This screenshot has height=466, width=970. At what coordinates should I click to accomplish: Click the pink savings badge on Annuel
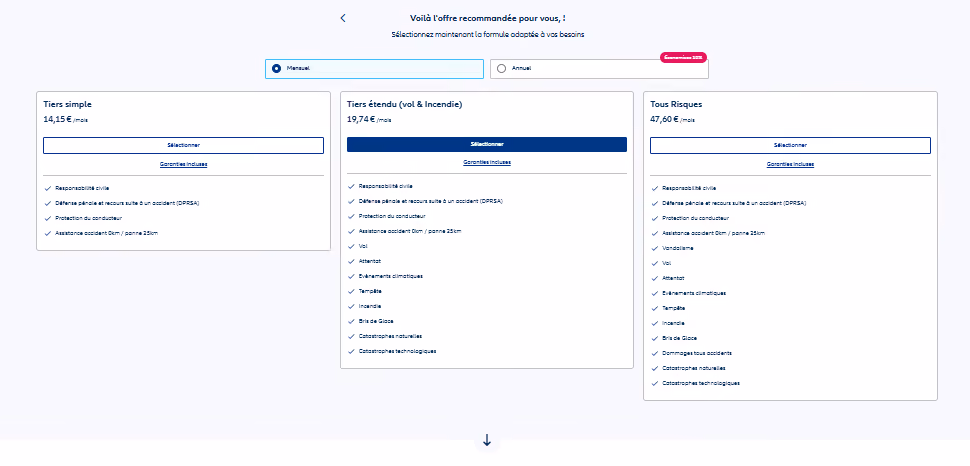tap(683, 57)
